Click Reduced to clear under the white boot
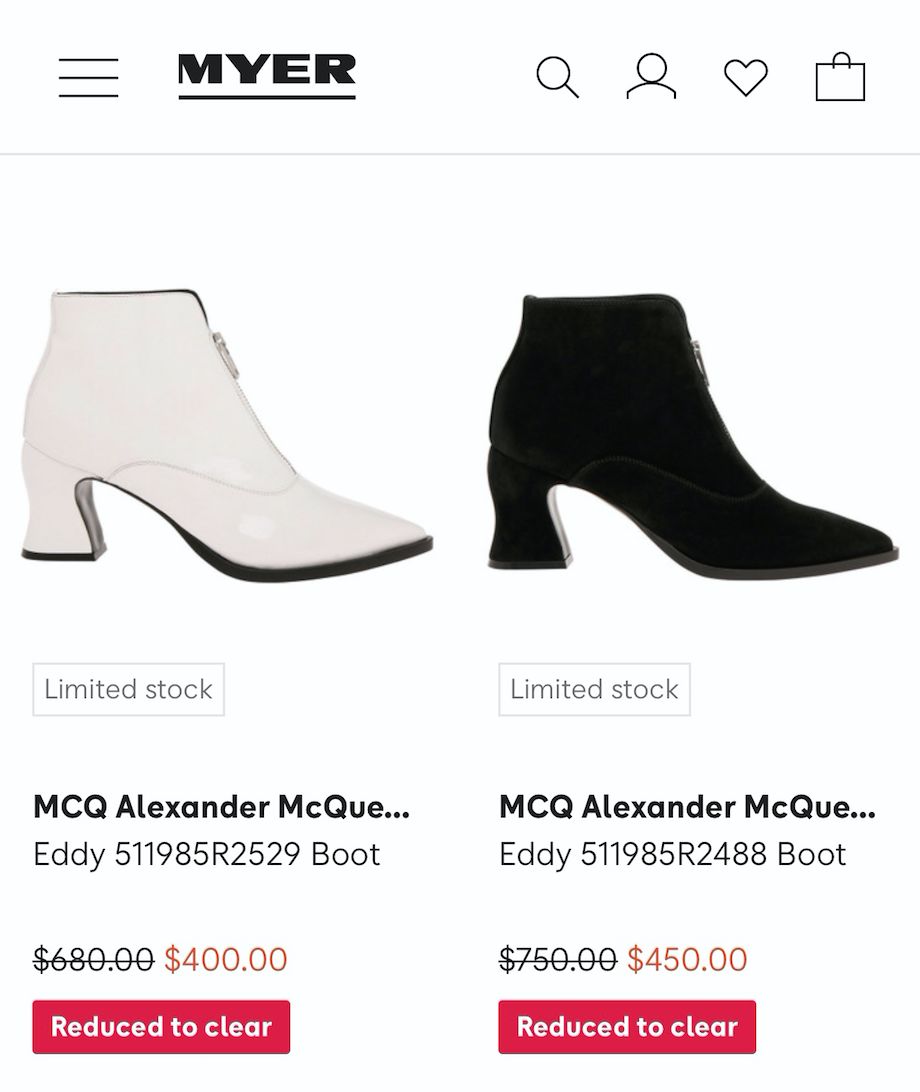 [x=161, y=1027]
